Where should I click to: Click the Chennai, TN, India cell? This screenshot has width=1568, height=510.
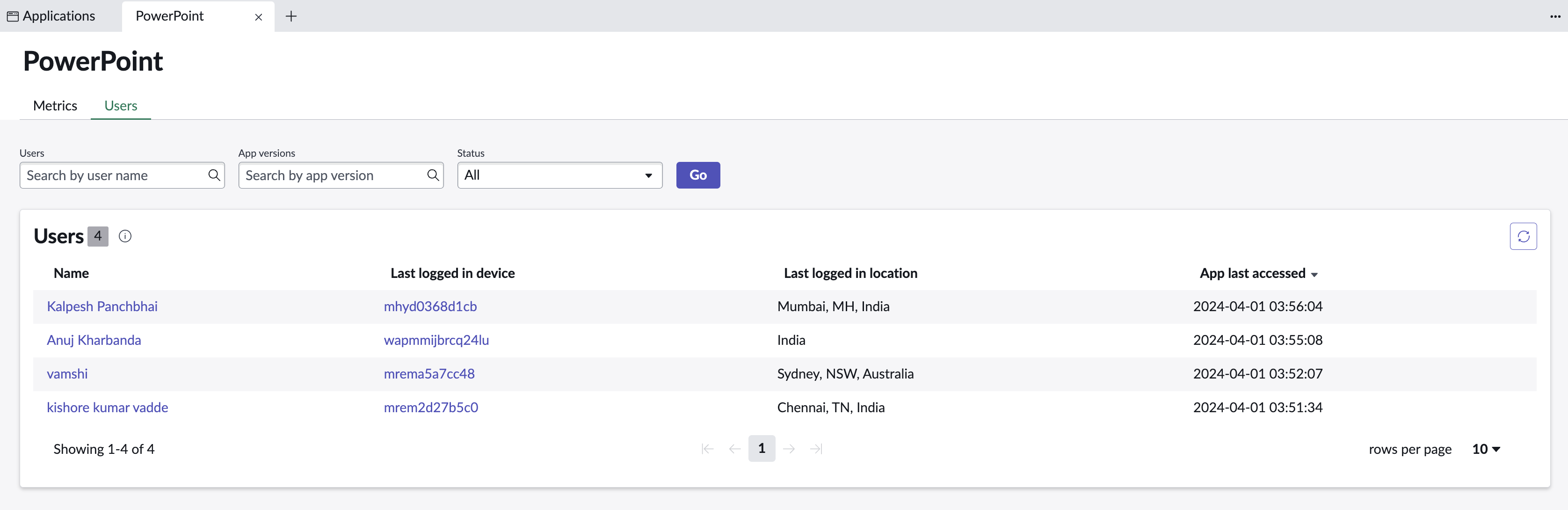tap(830, 407)
